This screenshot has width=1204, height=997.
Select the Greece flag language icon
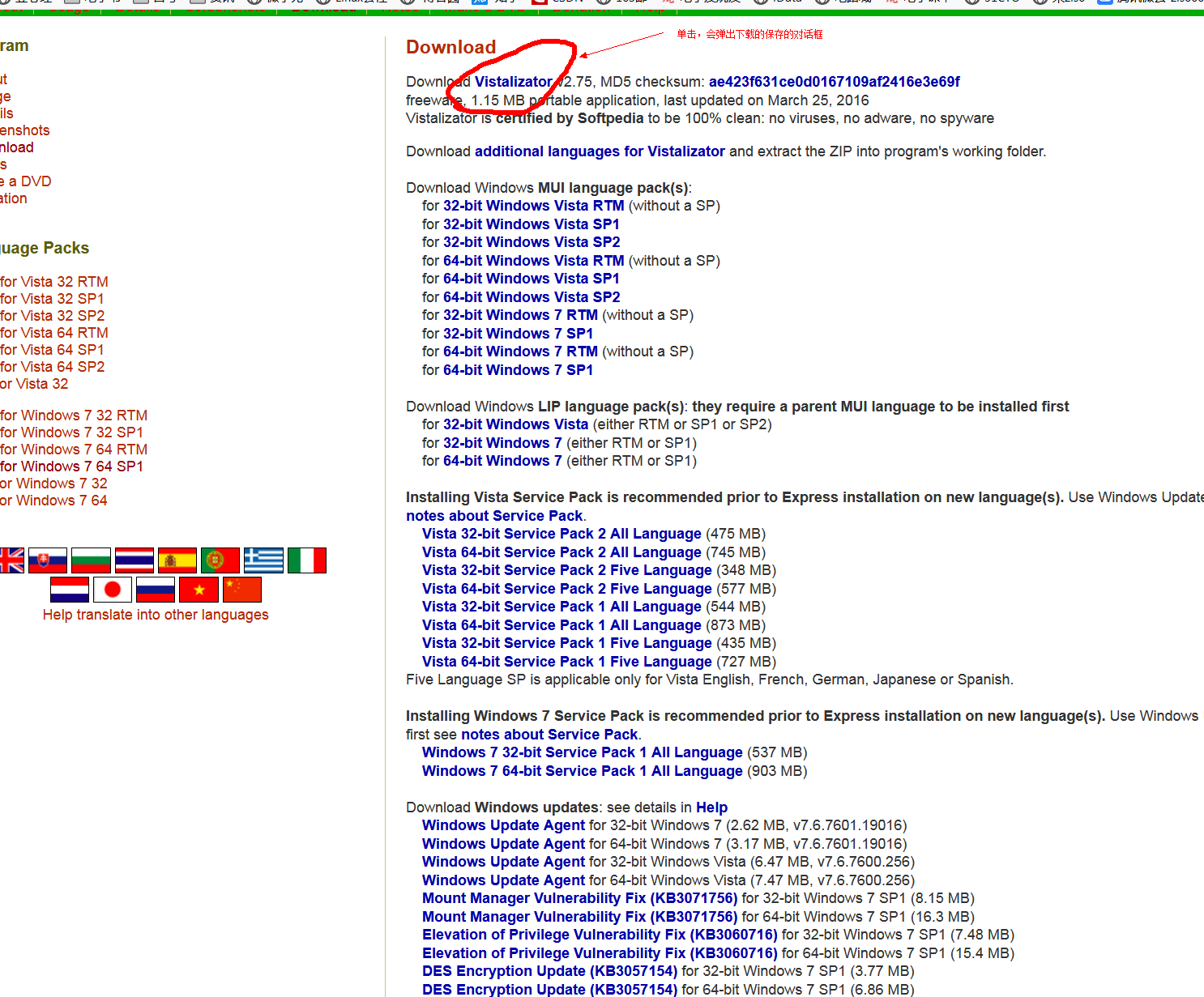pyautogui.click(x=263, y=560)
